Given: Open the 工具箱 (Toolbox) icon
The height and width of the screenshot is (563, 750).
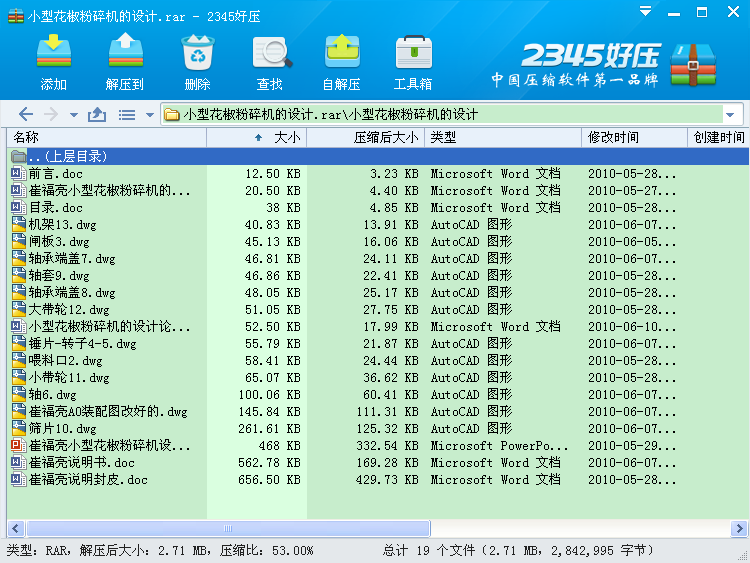Looking at the screenshot, I should [x=414, y=52].
